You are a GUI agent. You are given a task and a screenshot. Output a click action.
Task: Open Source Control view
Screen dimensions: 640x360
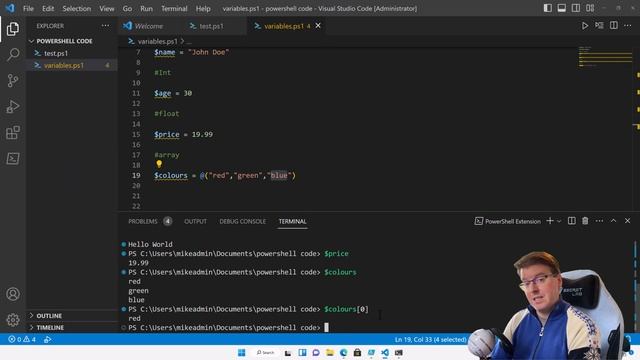(13, 80)
